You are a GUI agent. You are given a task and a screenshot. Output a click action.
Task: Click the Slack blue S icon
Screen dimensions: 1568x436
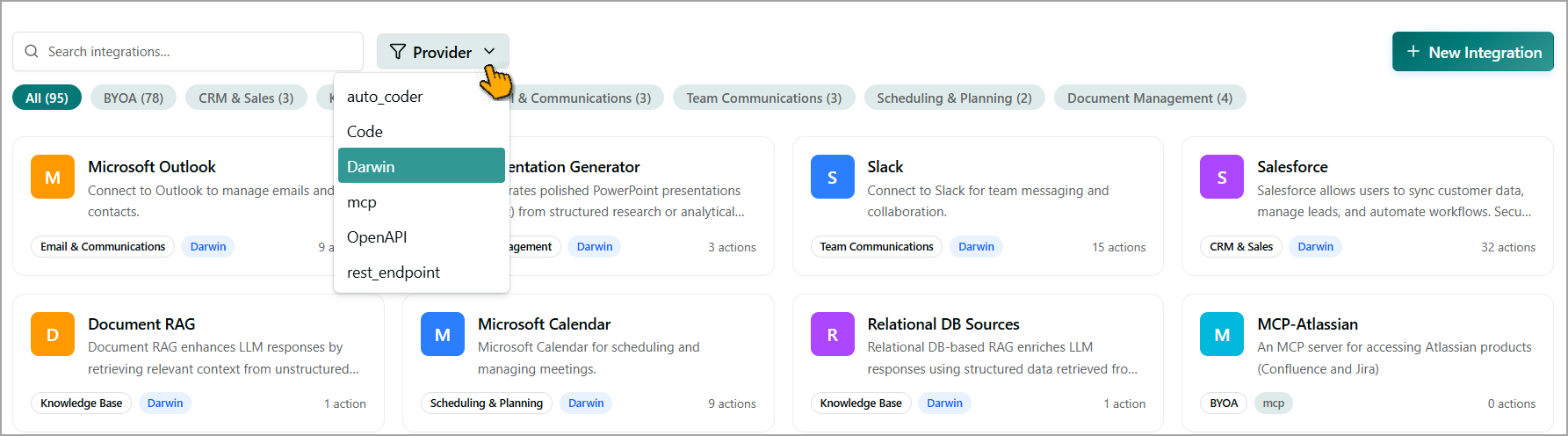832,177
